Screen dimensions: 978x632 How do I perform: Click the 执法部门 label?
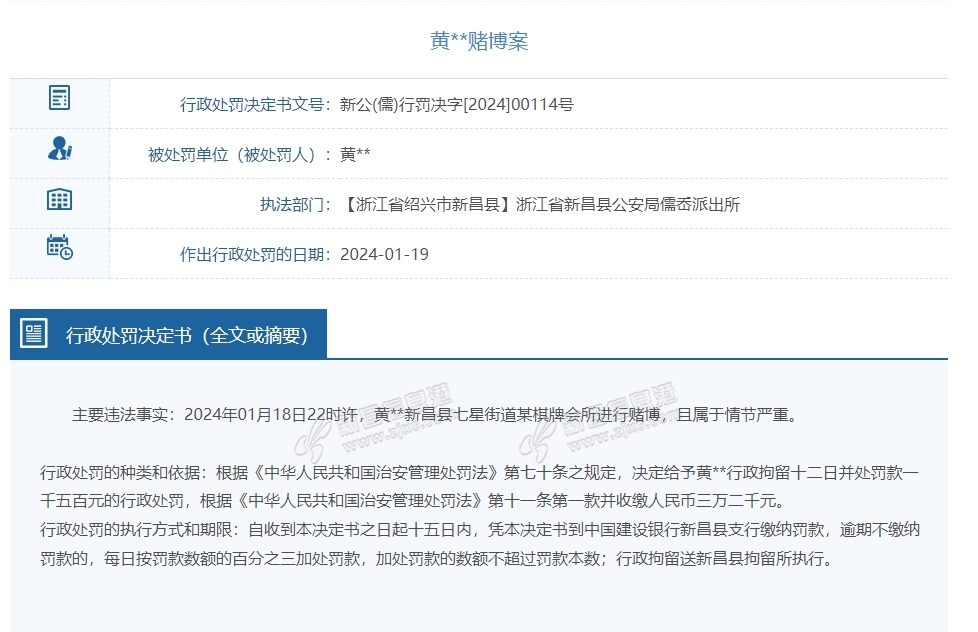click(295, 204)
